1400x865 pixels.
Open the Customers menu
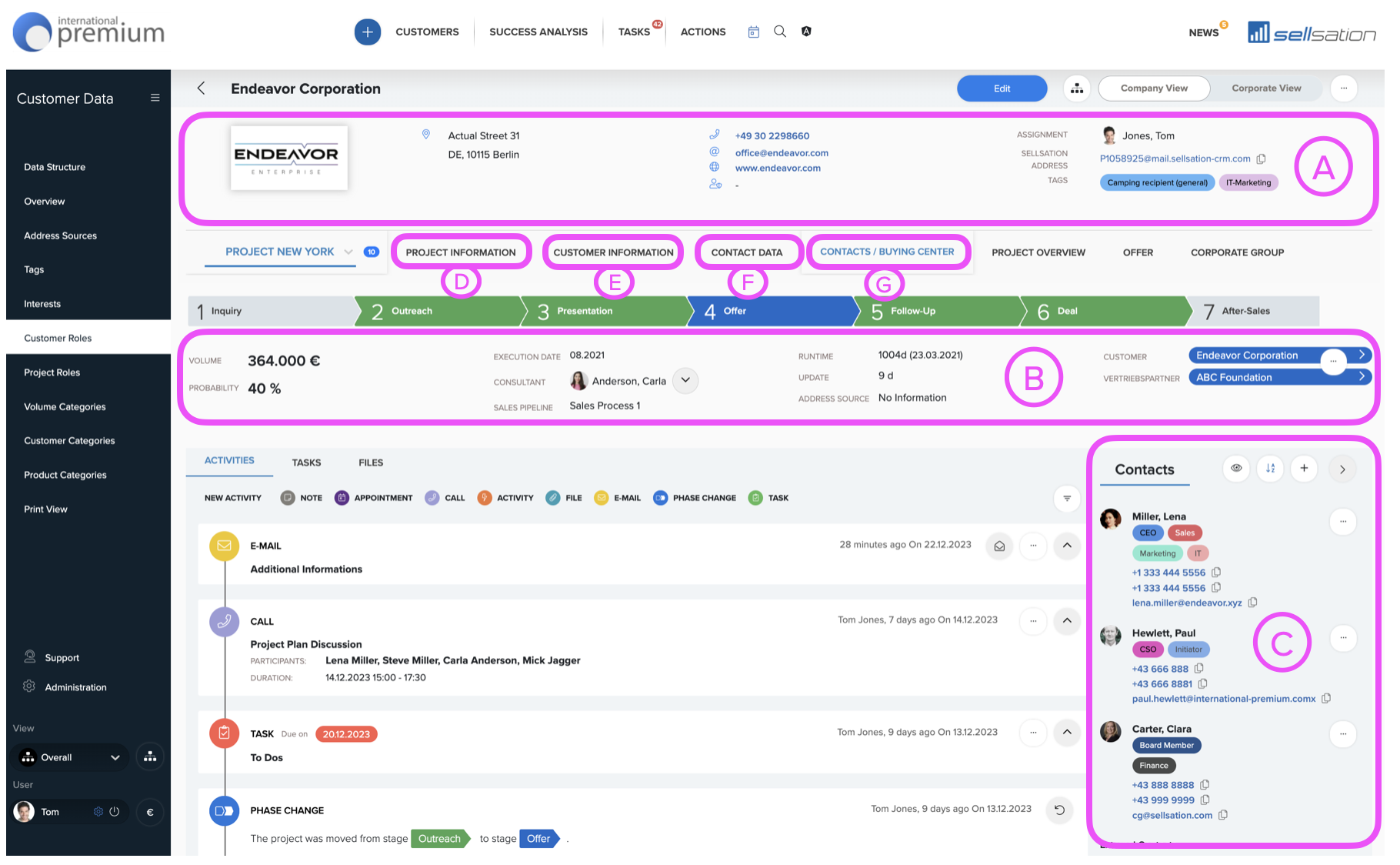(427, 32)
